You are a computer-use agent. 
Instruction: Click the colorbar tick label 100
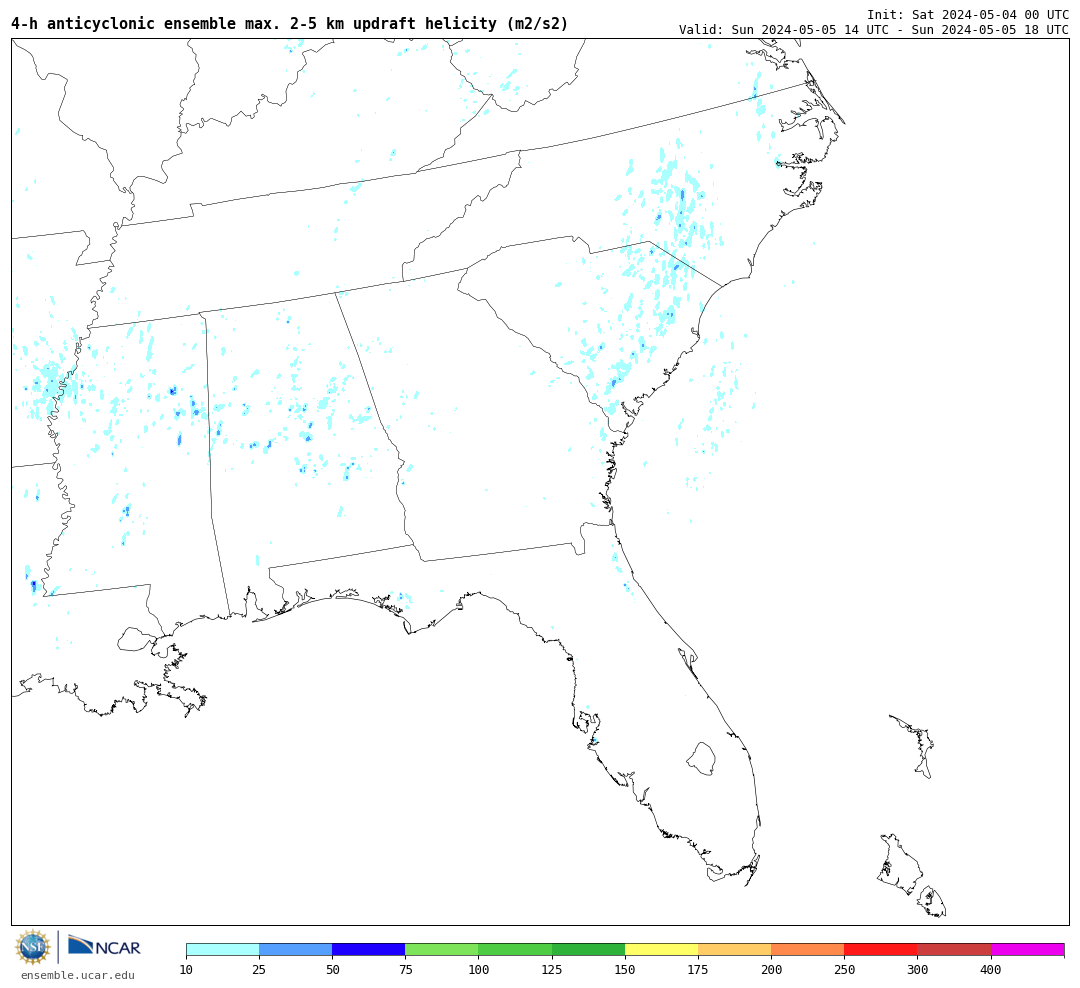pos(478,969)
